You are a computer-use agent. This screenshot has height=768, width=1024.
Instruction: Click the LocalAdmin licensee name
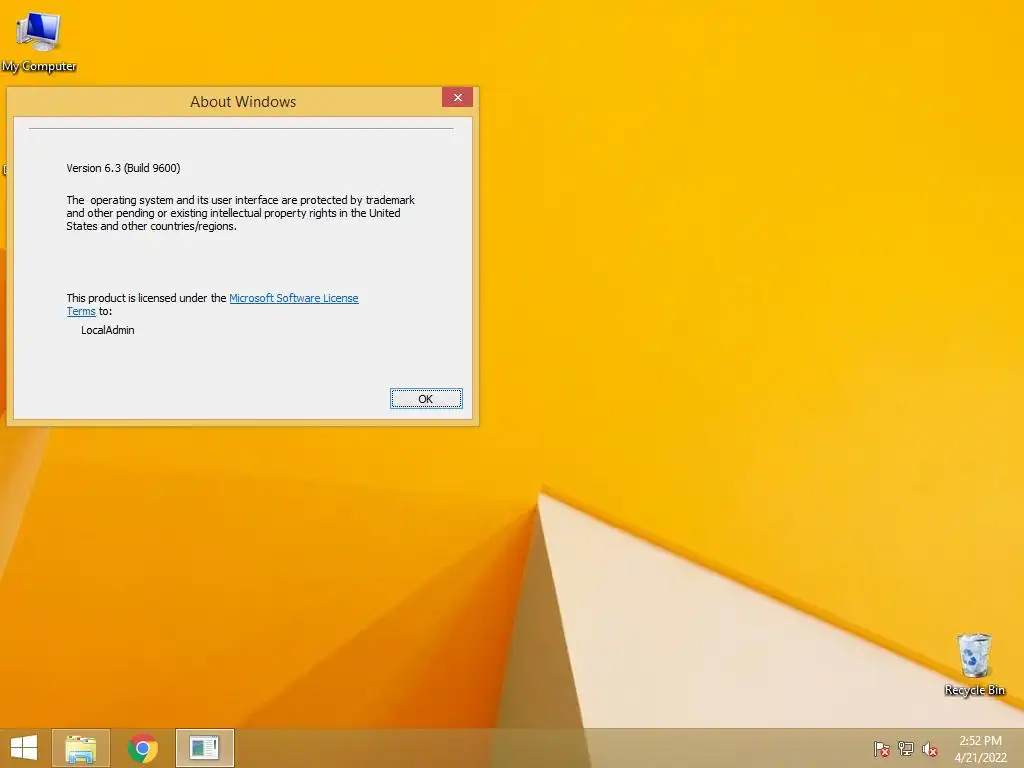[x=108, y=330]
